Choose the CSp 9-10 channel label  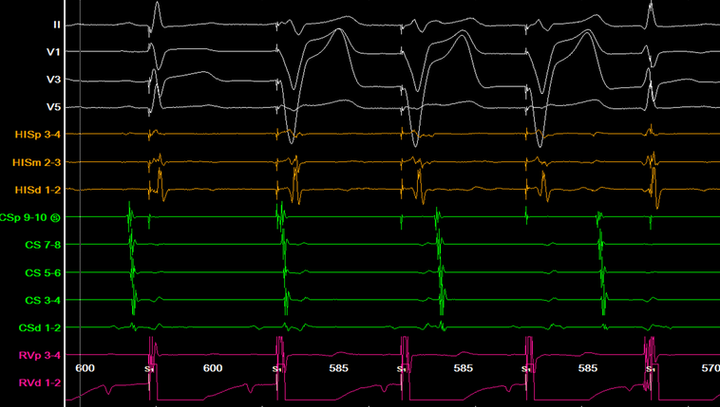(24, 217)
